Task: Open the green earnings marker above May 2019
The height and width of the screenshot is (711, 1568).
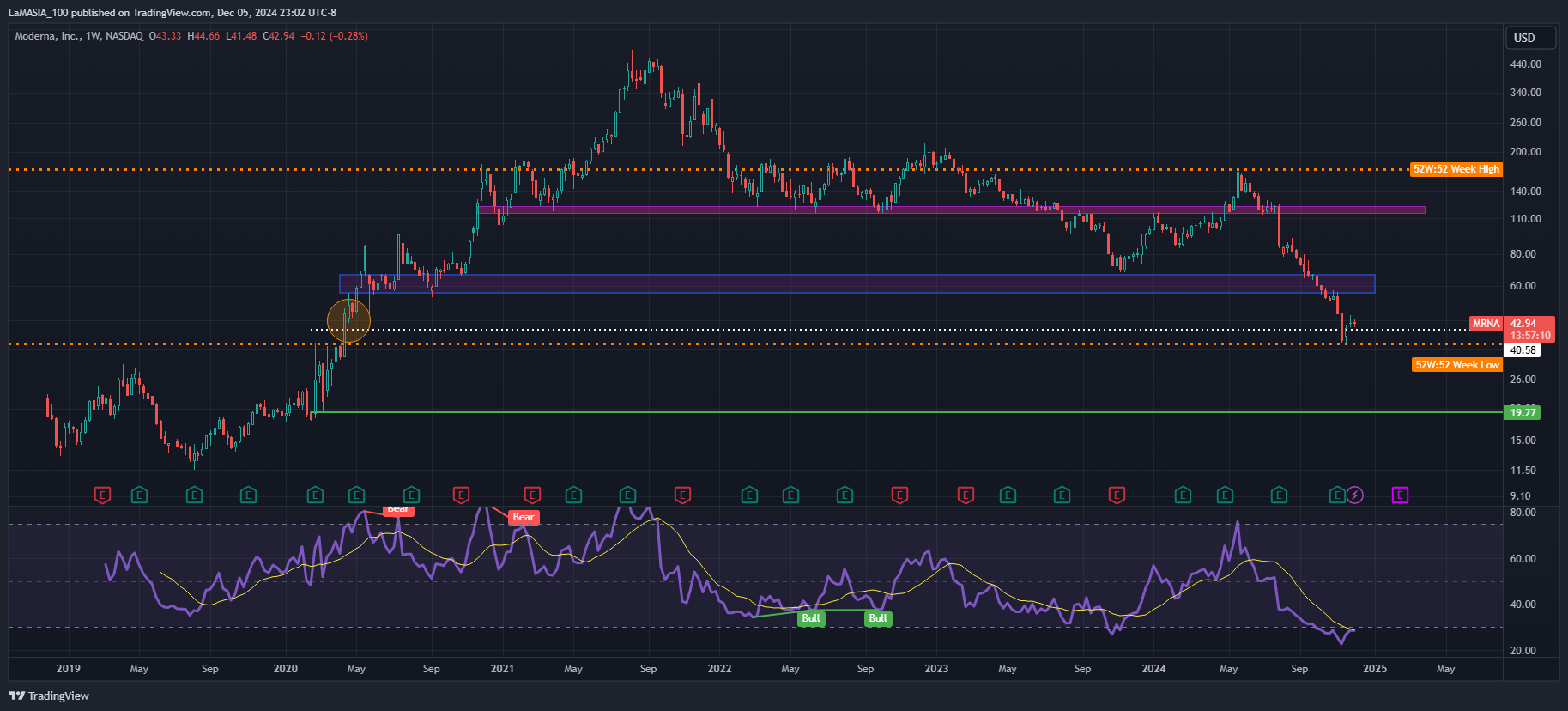Action: point(139,495)
